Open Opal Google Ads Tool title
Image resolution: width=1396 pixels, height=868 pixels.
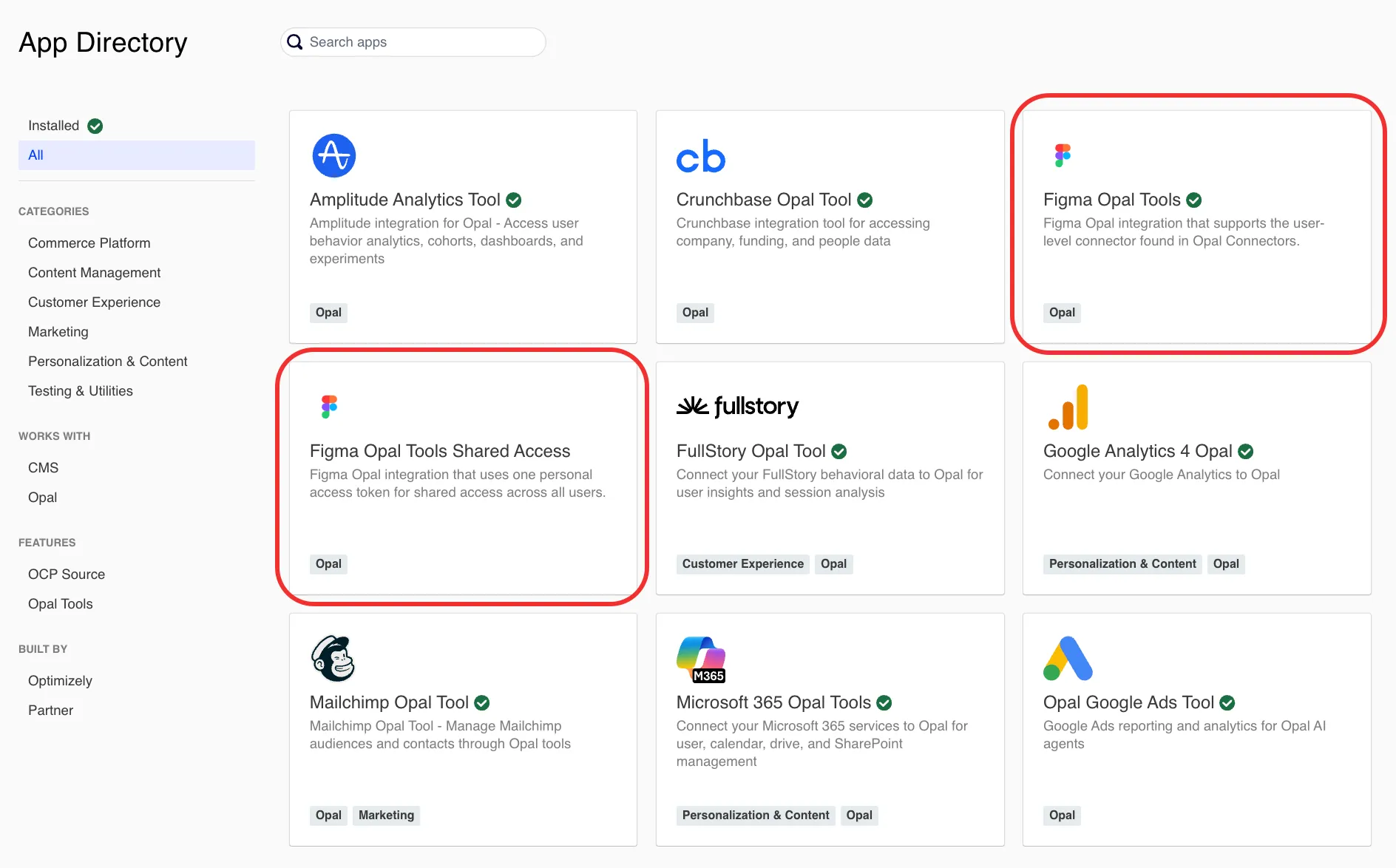pyautogui.click(x=1129, y=702)
